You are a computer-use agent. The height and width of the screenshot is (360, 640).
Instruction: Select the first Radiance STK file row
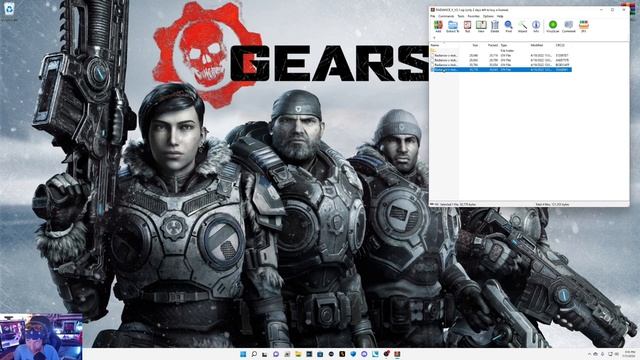pos(501,55)
